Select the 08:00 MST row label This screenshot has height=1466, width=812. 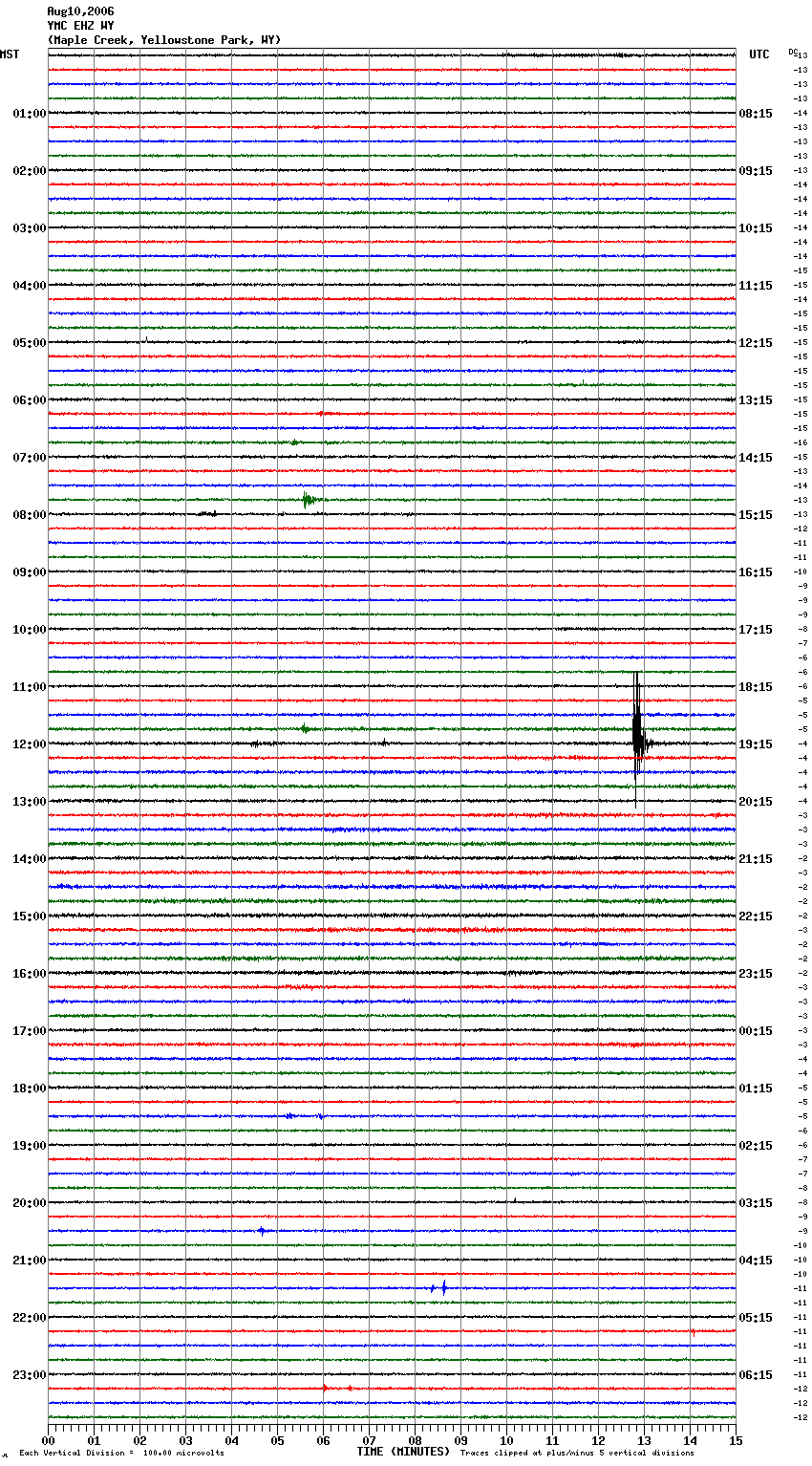(x=30, y=515)
